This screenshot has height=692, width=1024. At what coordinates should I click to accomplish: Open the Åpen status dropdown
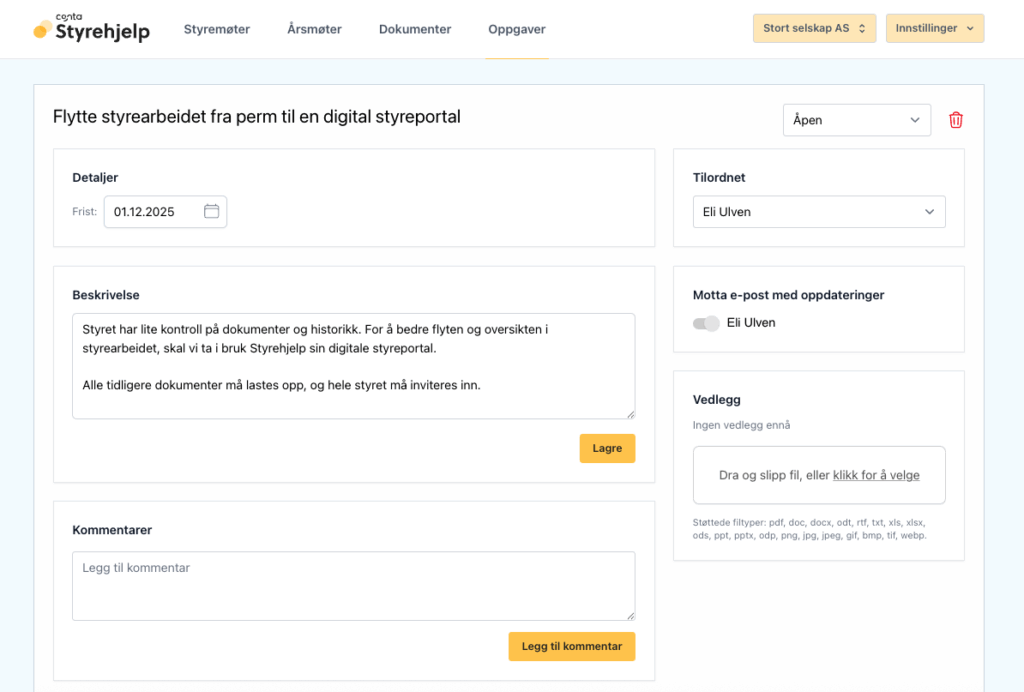[856, 120]
